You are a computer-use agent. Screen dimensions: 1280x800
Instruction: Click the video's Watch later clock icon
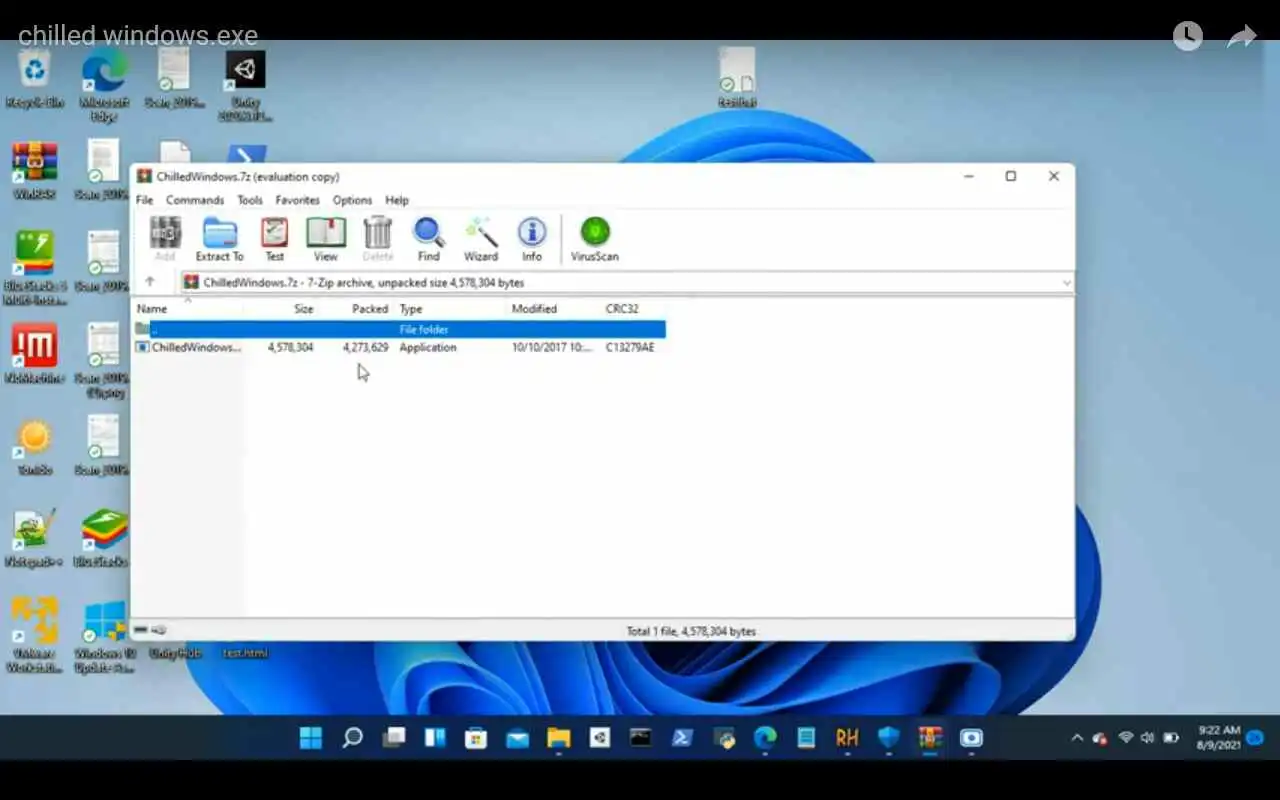[x=1188, y=36]
